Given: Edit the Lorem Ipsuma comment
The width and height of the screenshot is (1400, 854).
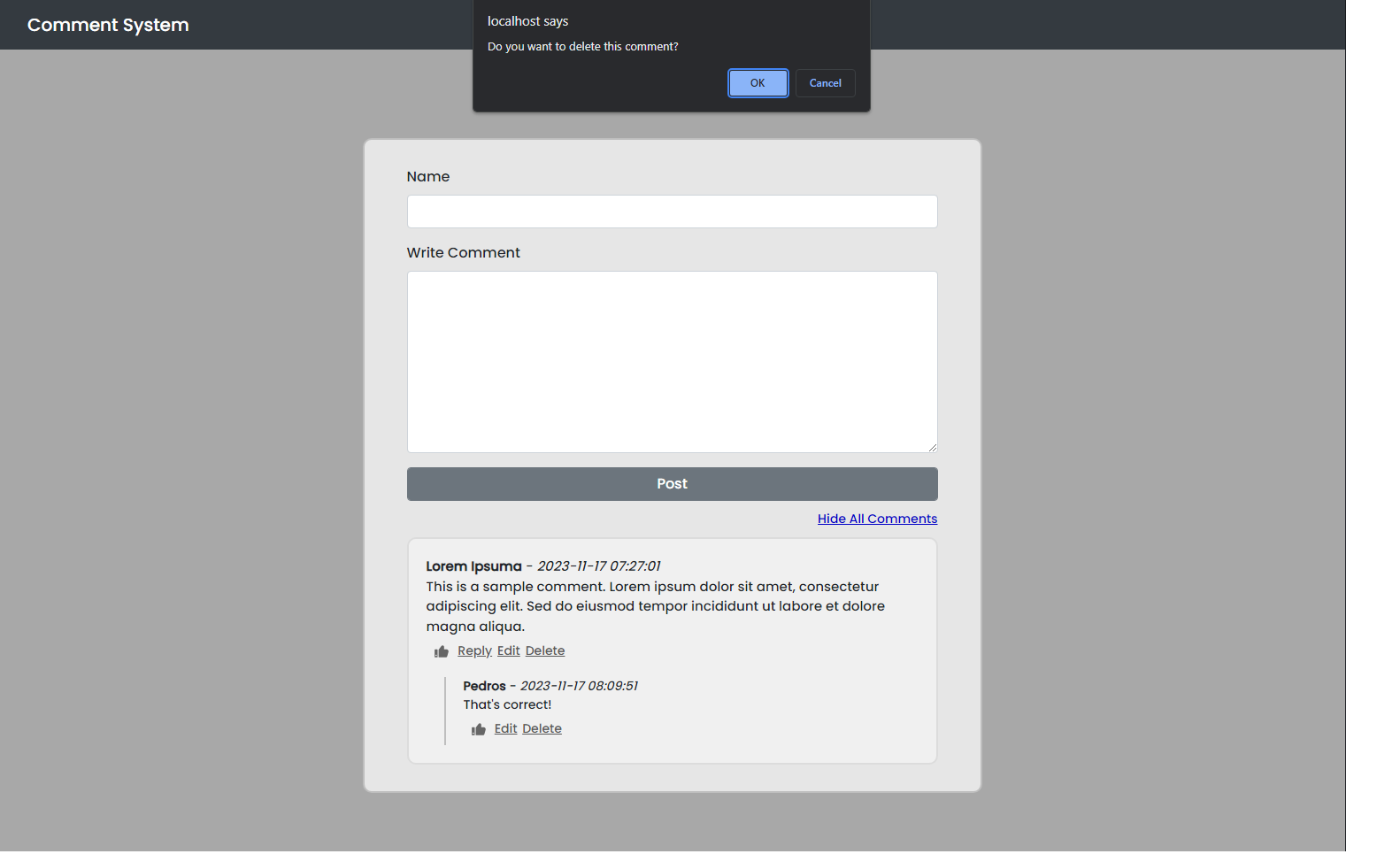Looking at the screenshot, I should click(508, 651).
